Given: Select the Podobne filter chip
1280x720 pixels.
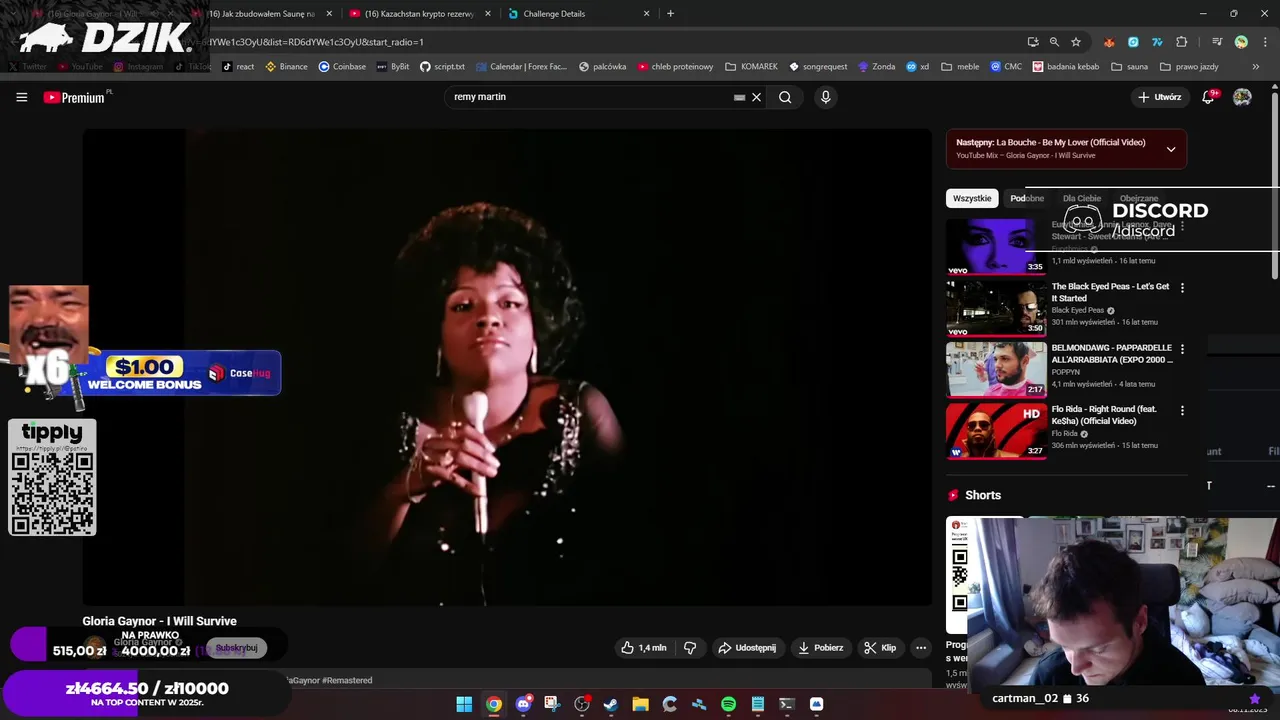Looking at the screenshot, I should coord(1027,198).
